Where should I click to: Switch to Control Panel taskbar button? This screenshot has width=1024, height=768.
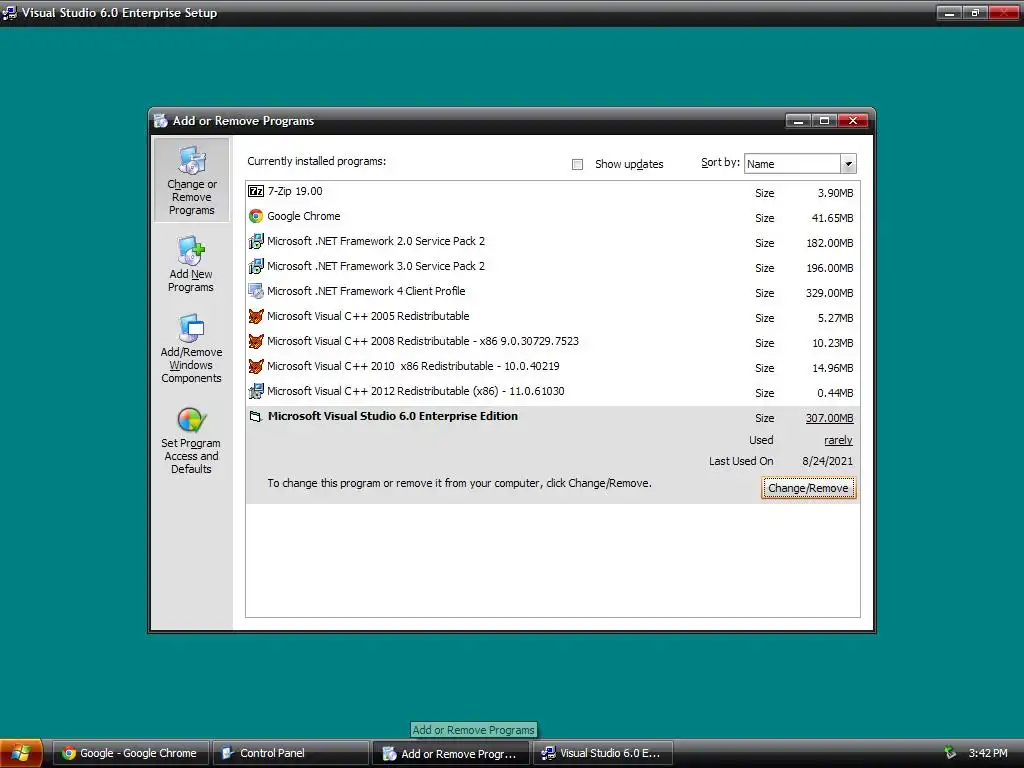coord(291,753)
